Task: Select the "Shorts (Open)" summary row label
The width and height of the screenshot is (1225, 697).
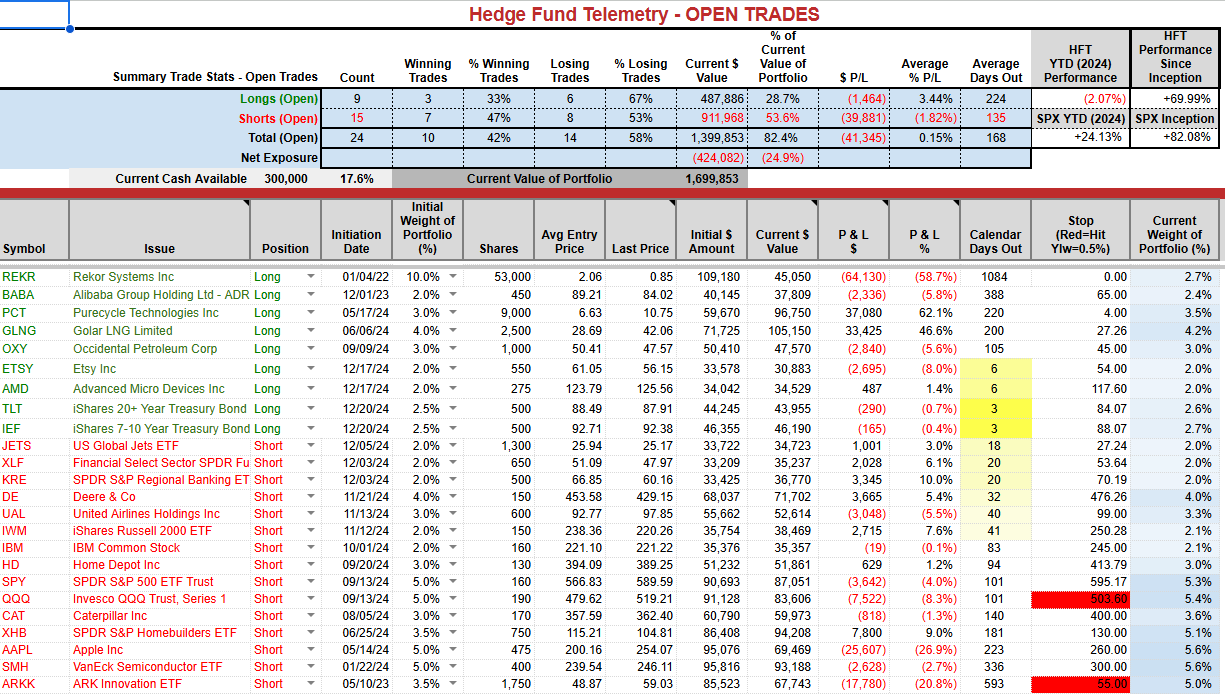Action: [279, 119]
